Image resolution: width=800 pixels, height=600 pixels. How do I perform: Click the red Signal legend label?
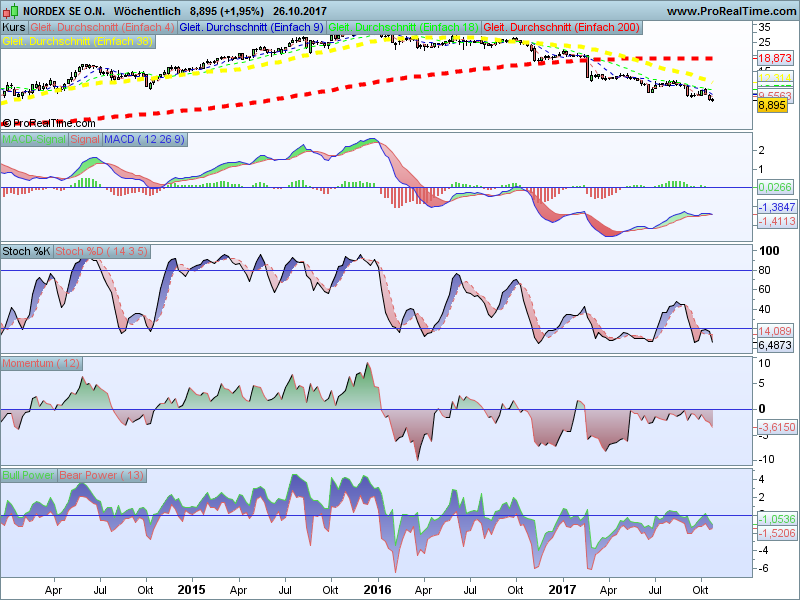click(x=85, y=139)
